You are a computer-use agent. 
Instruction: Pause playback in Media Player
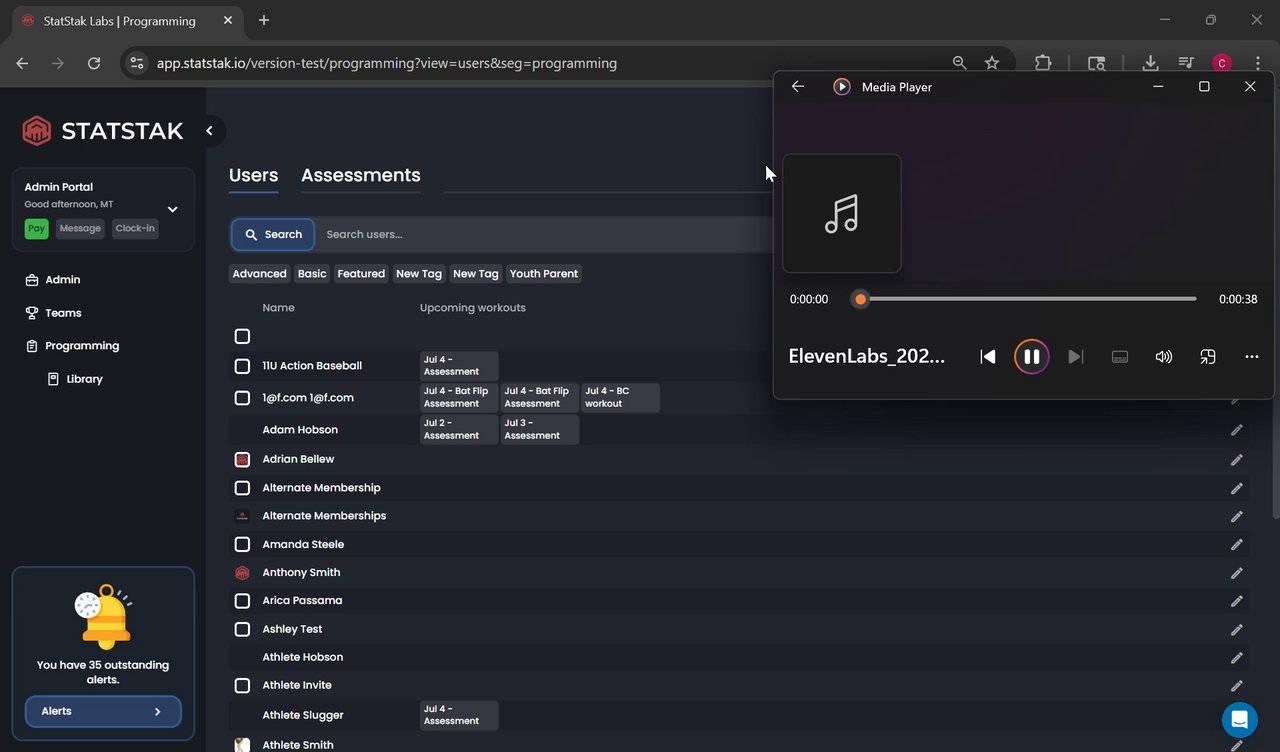[x=1031, y=357]
